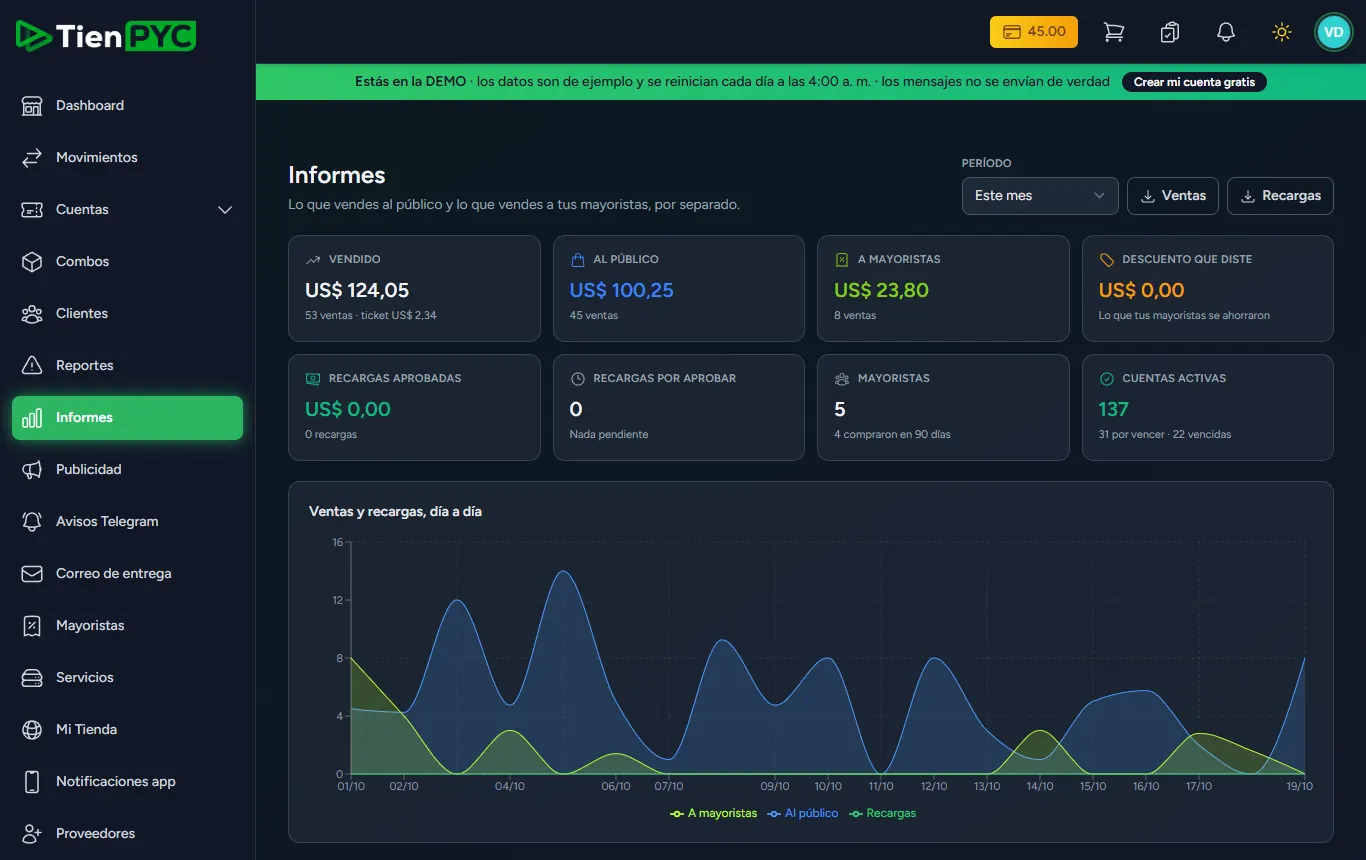
Task: Toggle Recargas series in chart legend
Action: click(x=883, y=814)
